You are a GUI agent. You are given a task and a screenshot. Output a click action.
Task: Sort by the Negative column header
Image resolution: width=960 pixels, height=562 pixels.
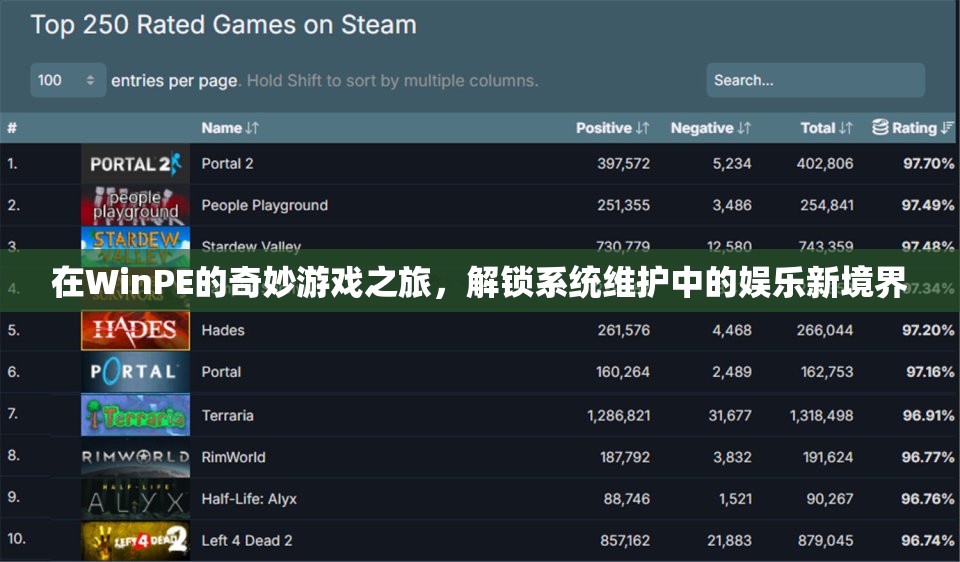(711, 128)
